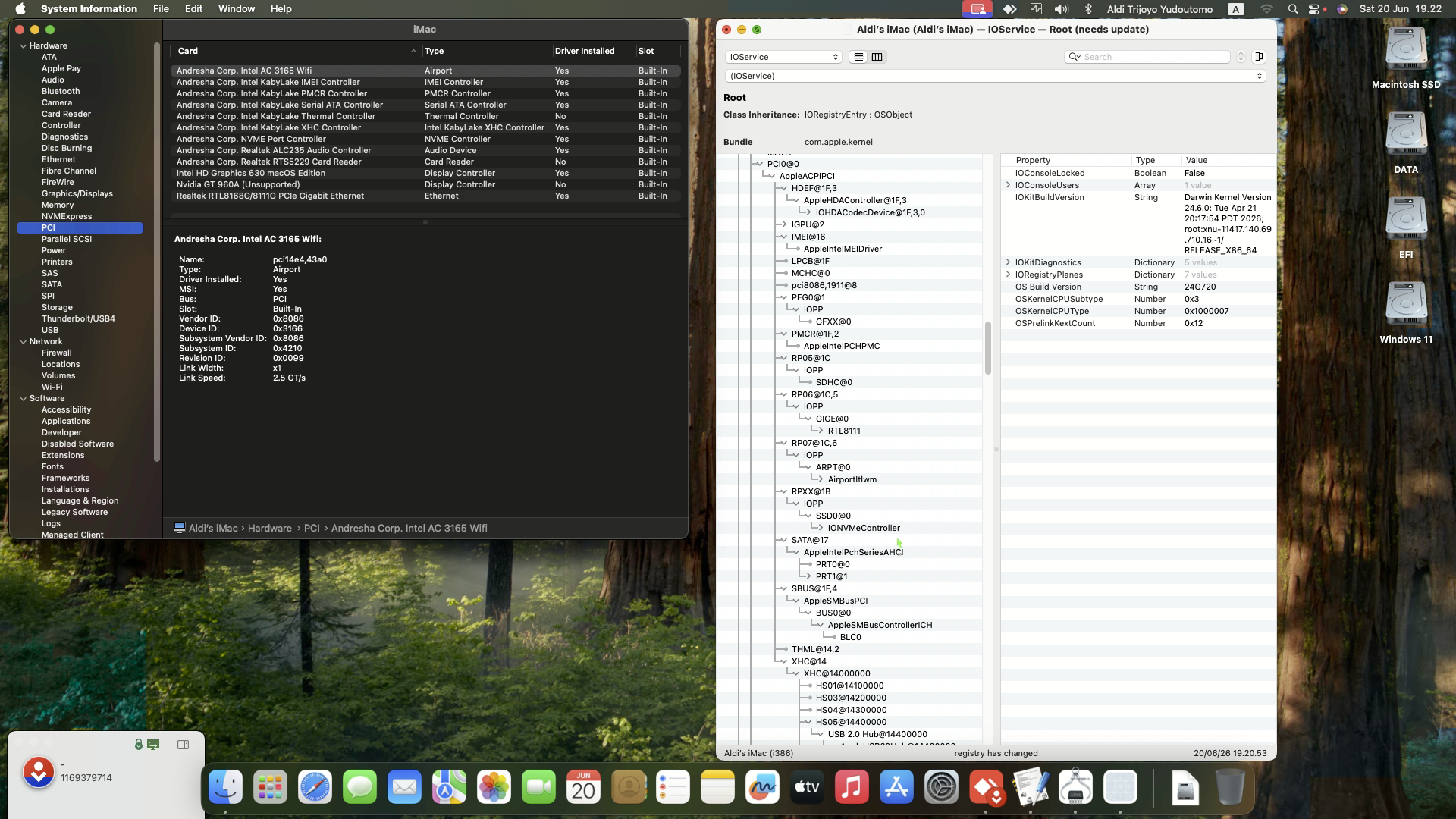Screen dimensions: 1456x819
Task: Sort the PCI list by the Driver Installed column
Action: tap(593, 51)
